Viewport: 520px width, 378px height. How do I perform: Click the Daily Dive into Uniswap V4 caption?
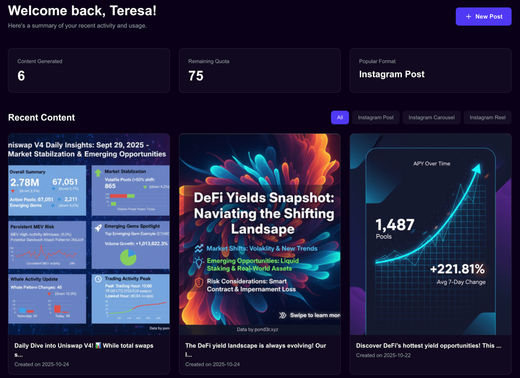(x=84, y=350)
